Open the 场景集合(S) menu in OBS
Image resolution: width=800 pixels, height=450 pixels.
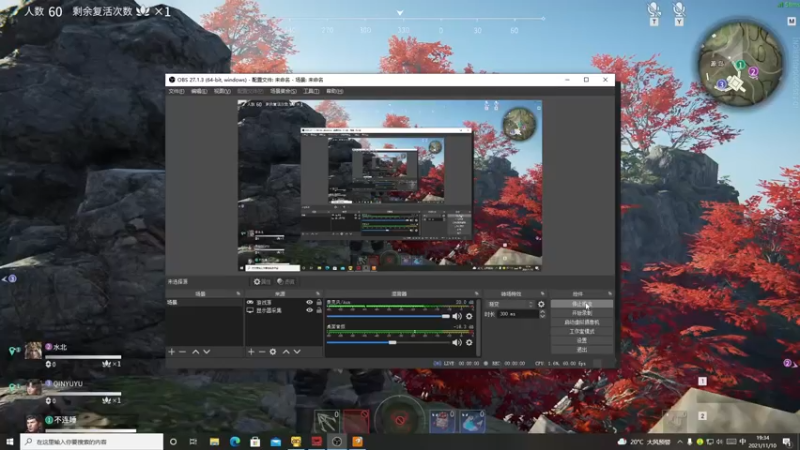(x=283, y=91)
